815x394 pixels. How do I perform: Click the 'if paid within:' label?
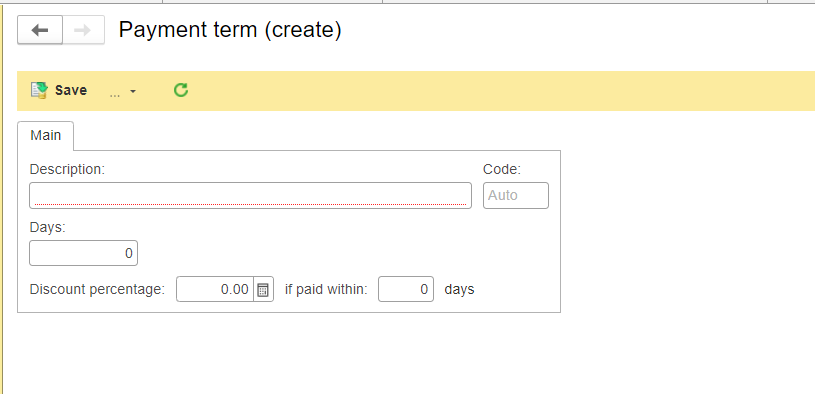click(326, 289)
